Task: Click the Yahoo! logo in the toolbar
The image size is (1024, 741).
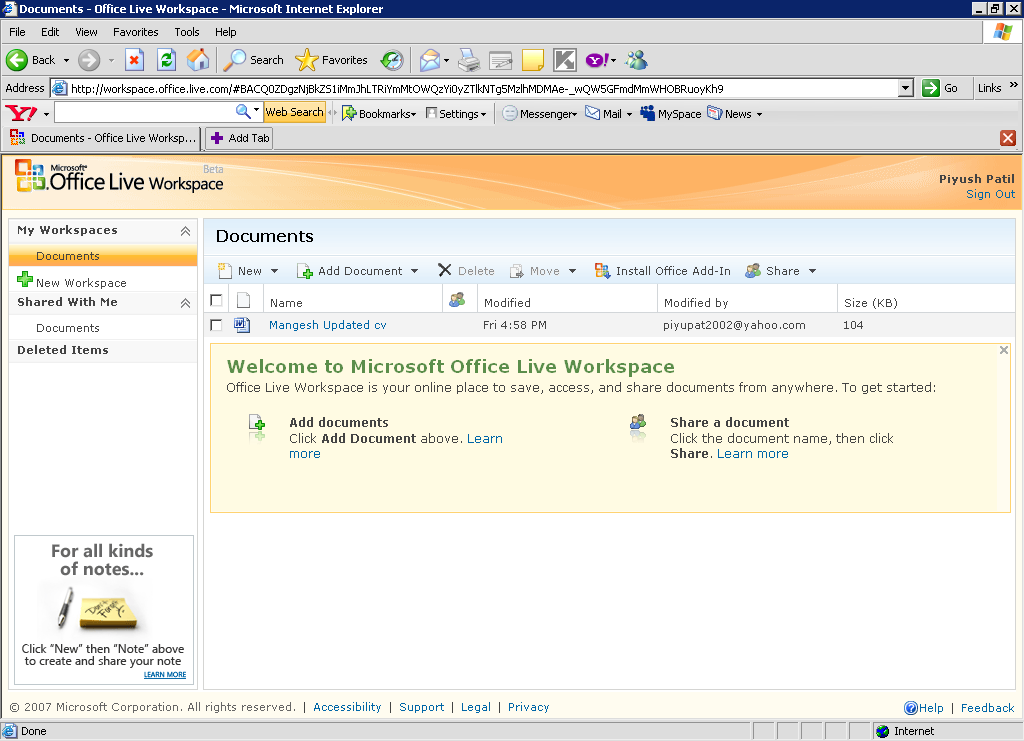Action: pos(21,114)
